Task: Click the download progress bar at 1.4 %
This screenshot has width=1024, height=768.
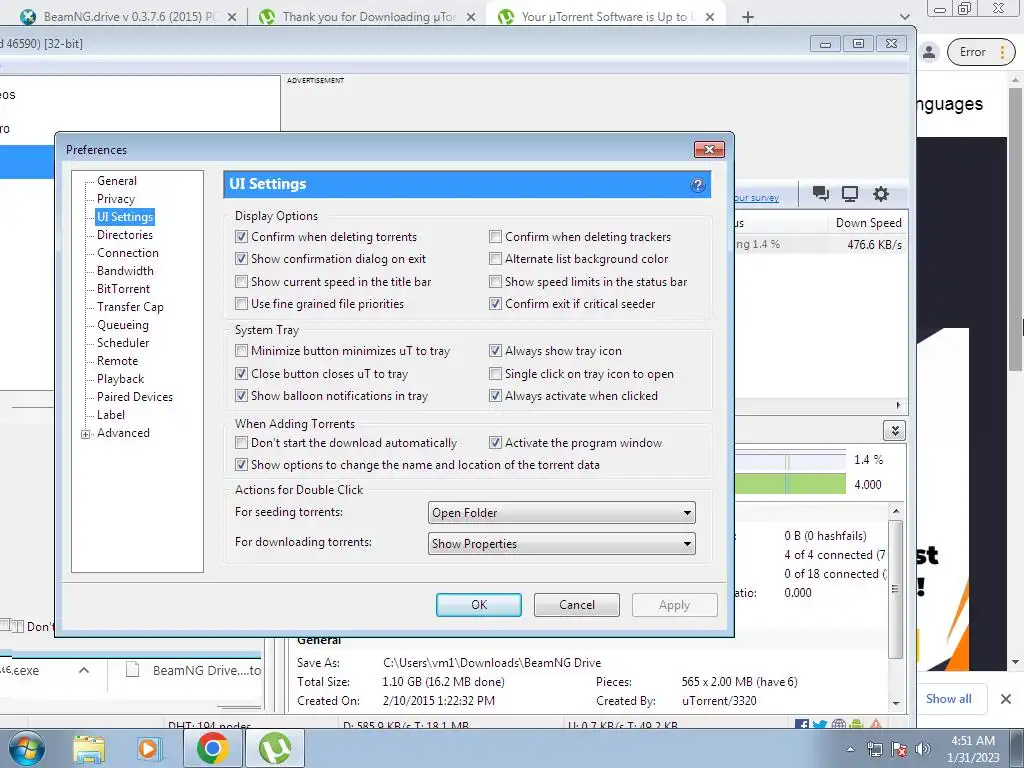Action: [x=790, y=461]
